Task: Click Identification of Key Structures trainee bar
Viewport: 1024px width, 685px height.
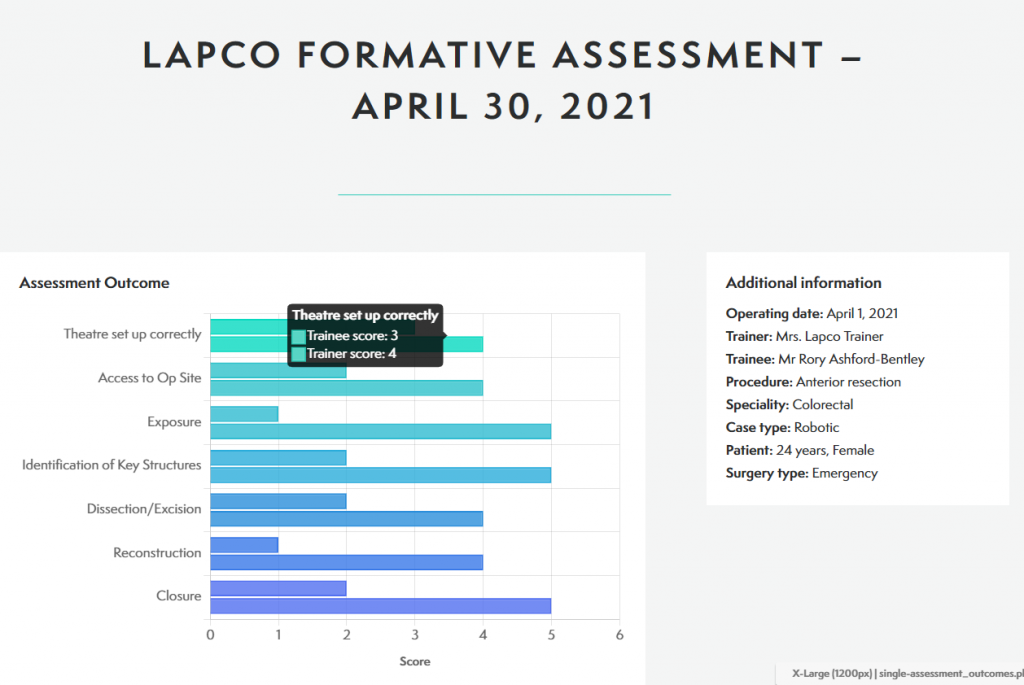Action: 278,457
